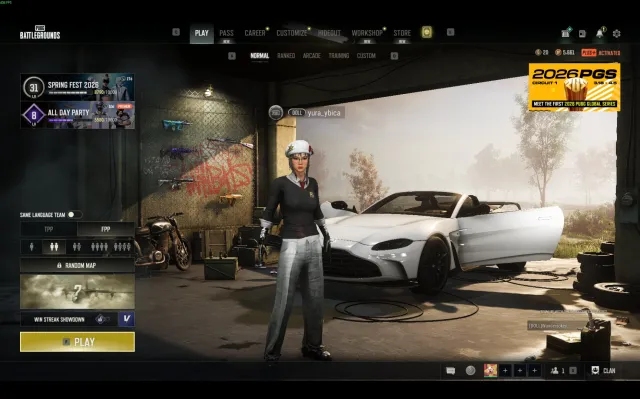Image resolution: width=640 pixels, height=399 pixels.
Task: Open the notifications bell
Action: [600, 33]
